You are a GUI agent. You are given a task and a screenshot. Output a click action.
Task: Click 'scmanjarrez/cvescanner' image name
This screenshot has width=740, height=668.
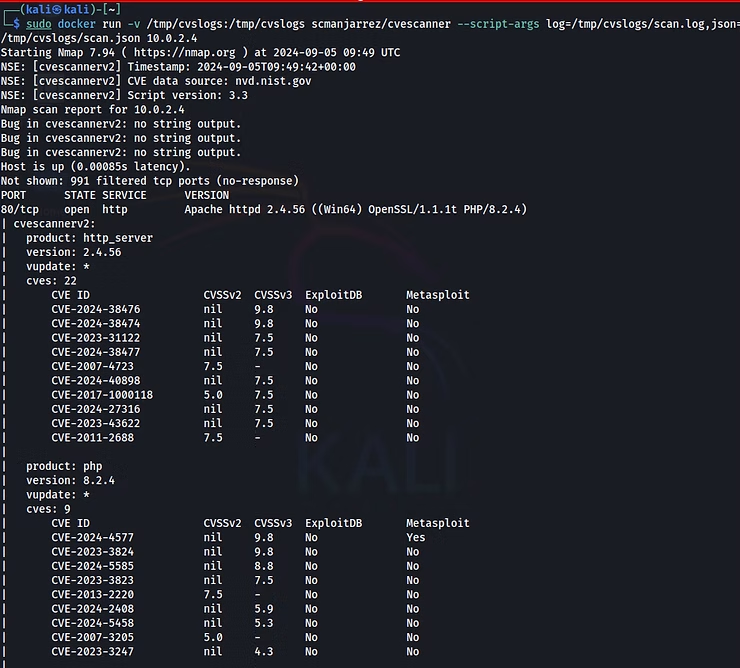381,24
